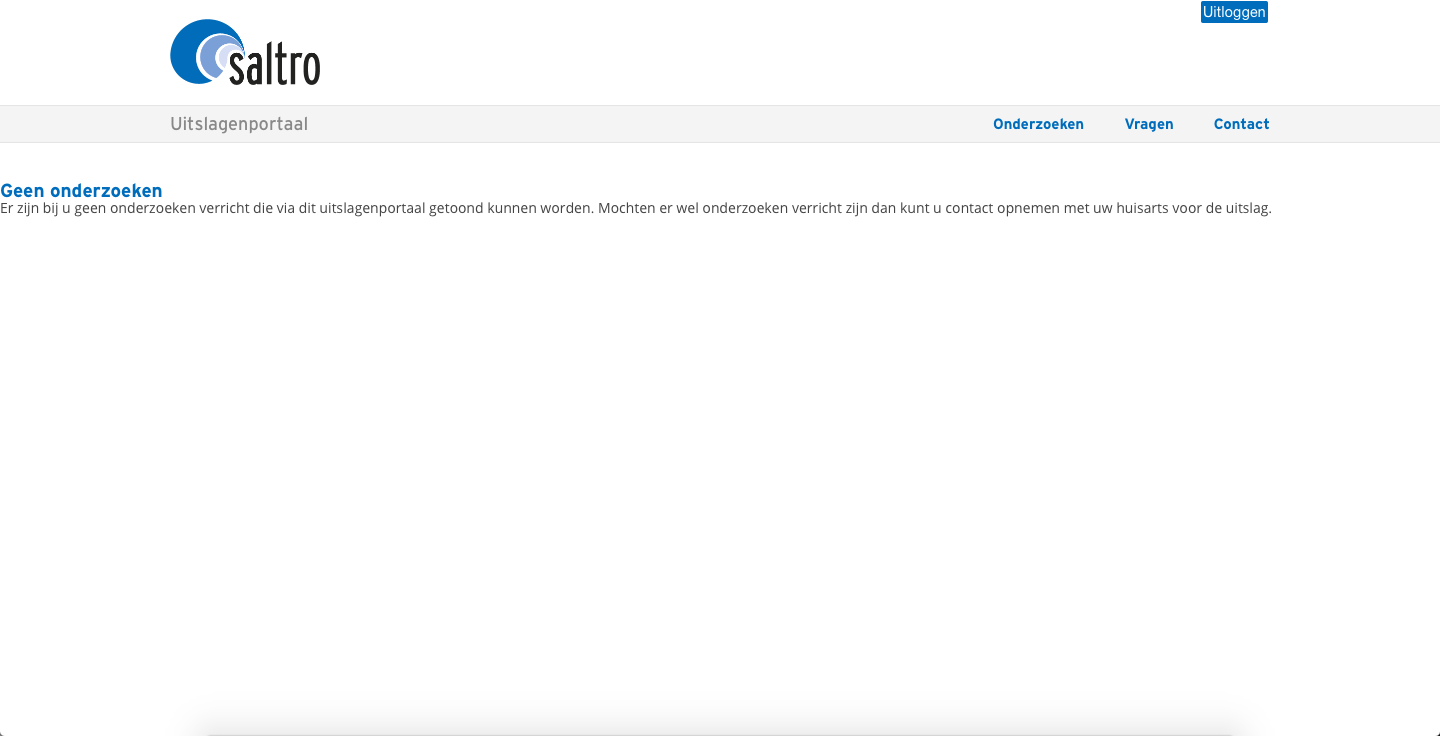The height and width of the screenshot is (736, 1440).
Task: Click the Saltro blue wave logo icon
Action: tap(205, 52)
